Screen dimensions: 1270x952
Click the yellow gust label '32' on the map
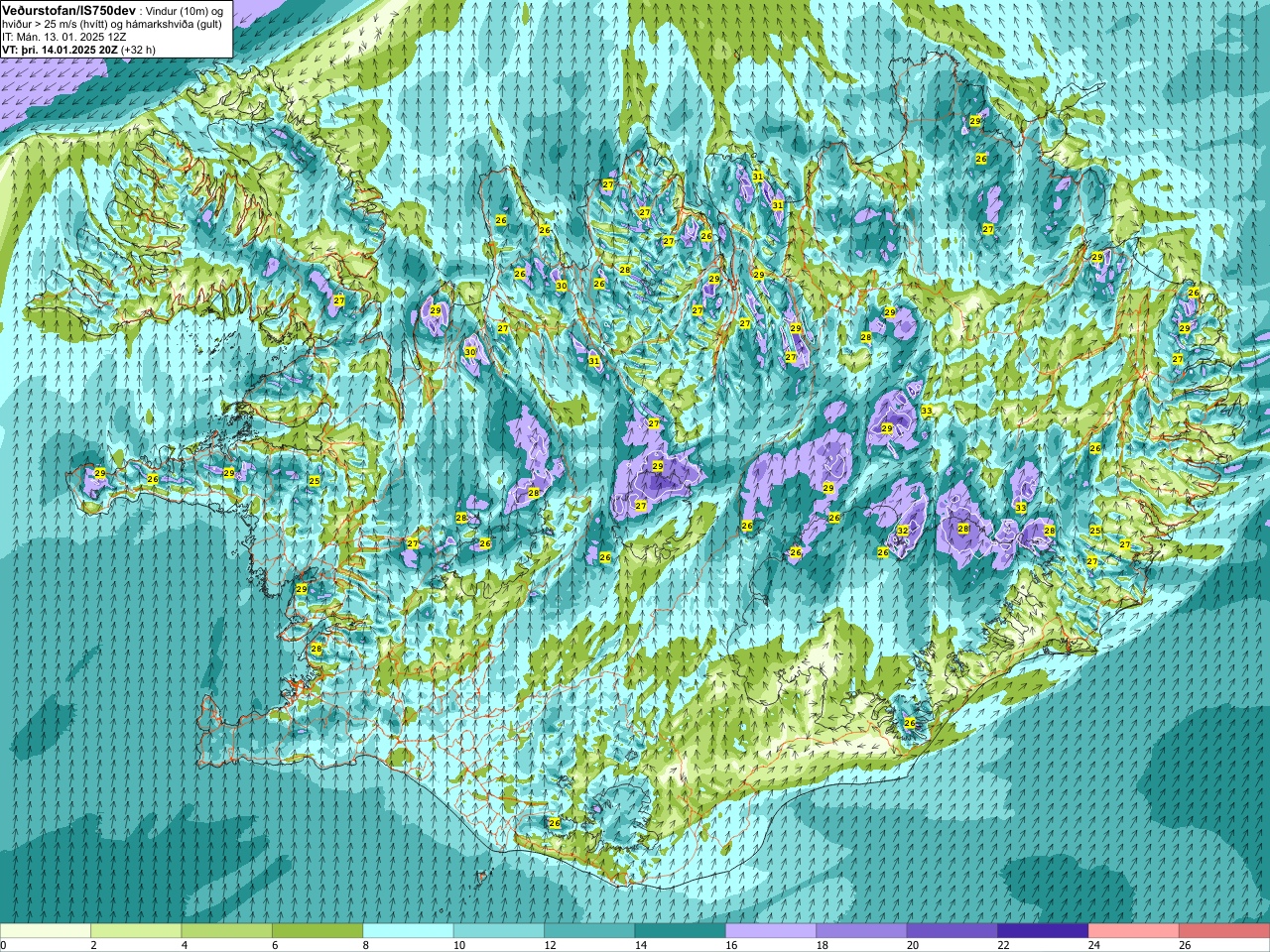(x=902, y=532)
